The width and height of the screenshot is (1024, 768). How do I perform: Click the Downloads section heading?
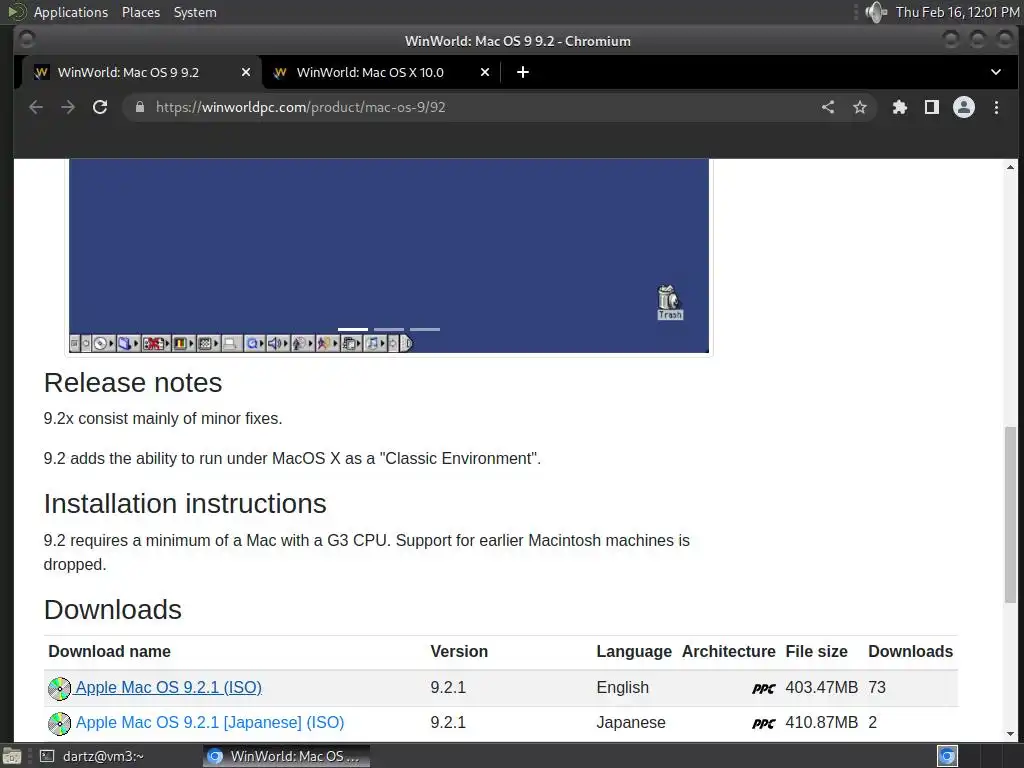[112, 609]
